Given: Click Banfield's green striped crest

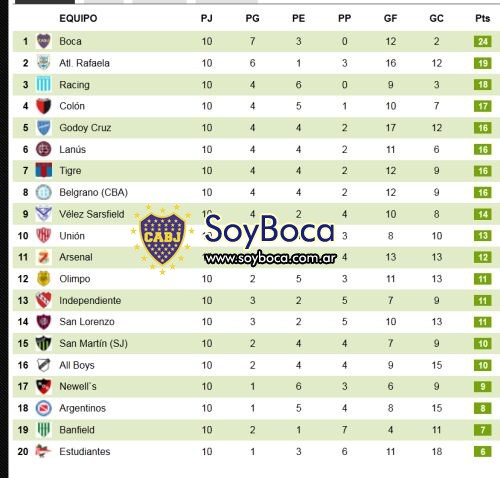Looking at the screenshot, I should (44, 429).
